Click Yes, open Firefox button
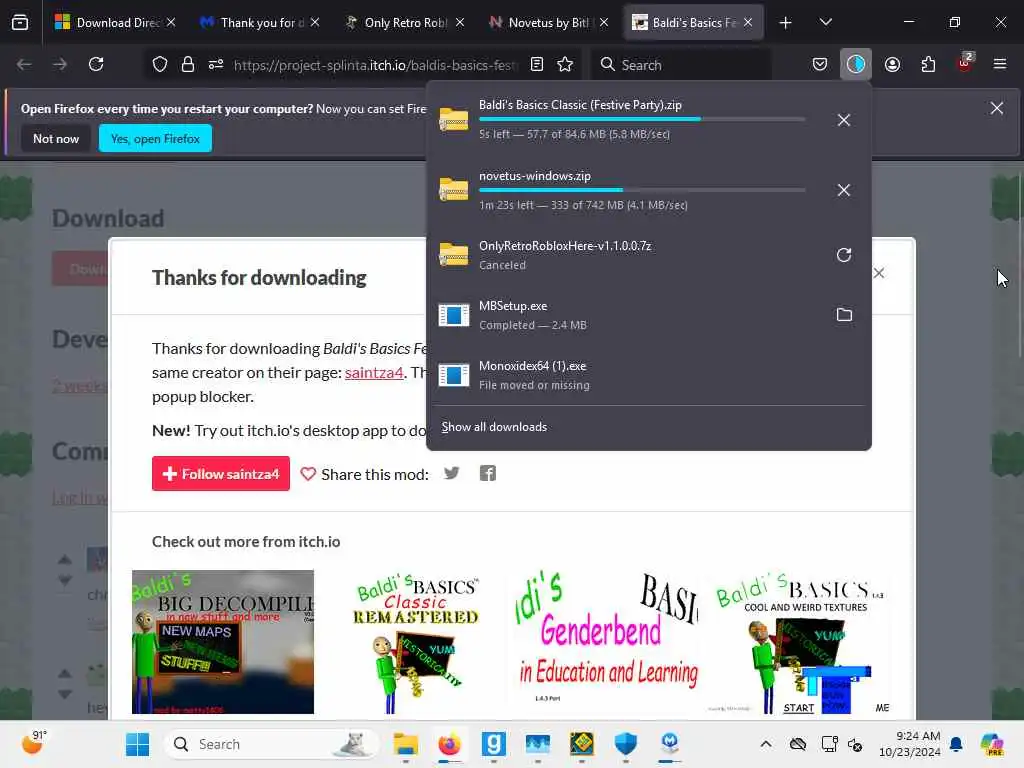The height and width of the screenshot is (768, 1024). pos(155,138)
